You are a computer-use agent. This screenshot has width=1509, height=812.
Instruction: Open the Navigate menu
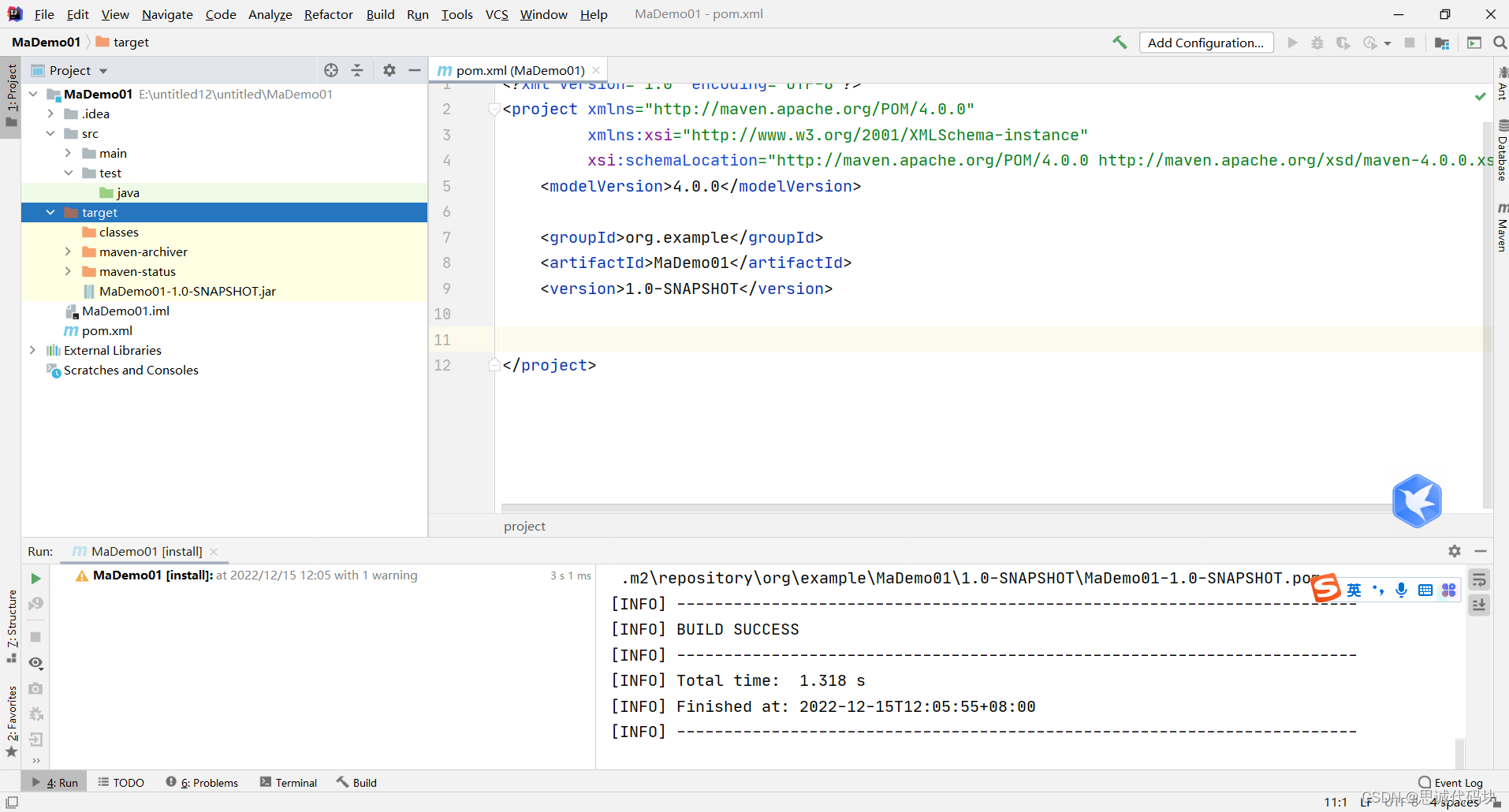(x=167, y=14)
